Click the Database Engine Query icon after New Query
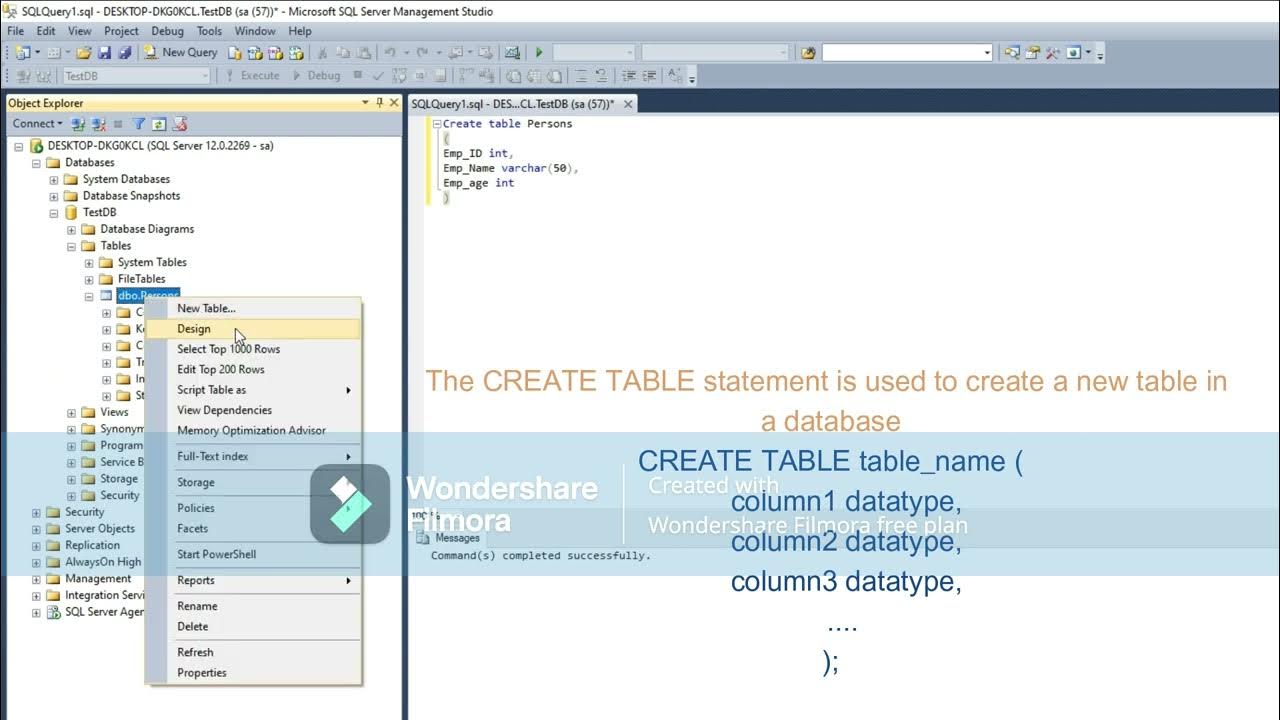Image resolution: width=1280 pixels, height=720 pixels. coord(234,52)
